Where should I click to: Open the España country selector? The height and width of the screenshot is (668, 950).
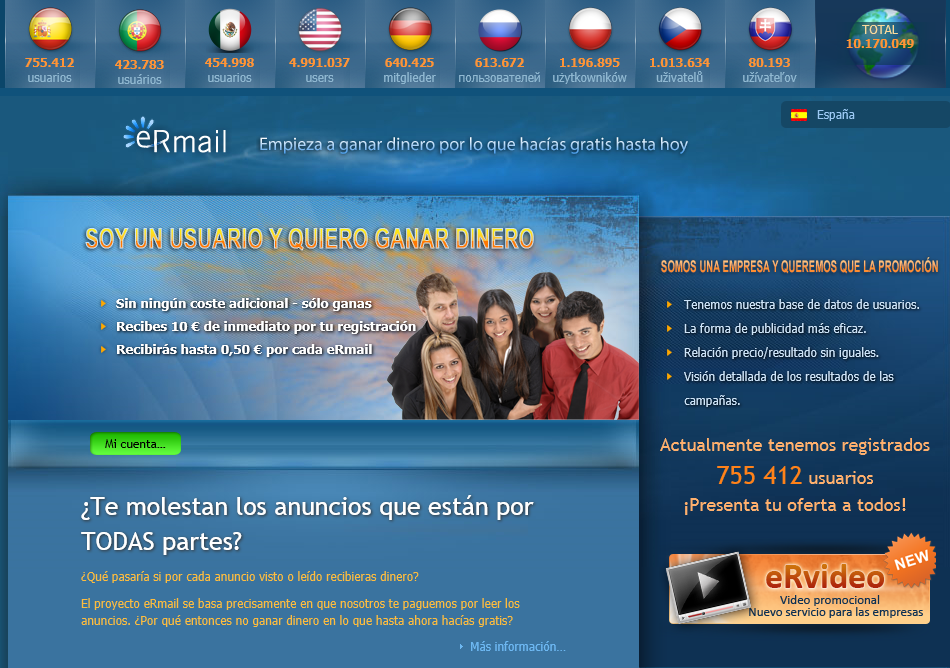865,114
